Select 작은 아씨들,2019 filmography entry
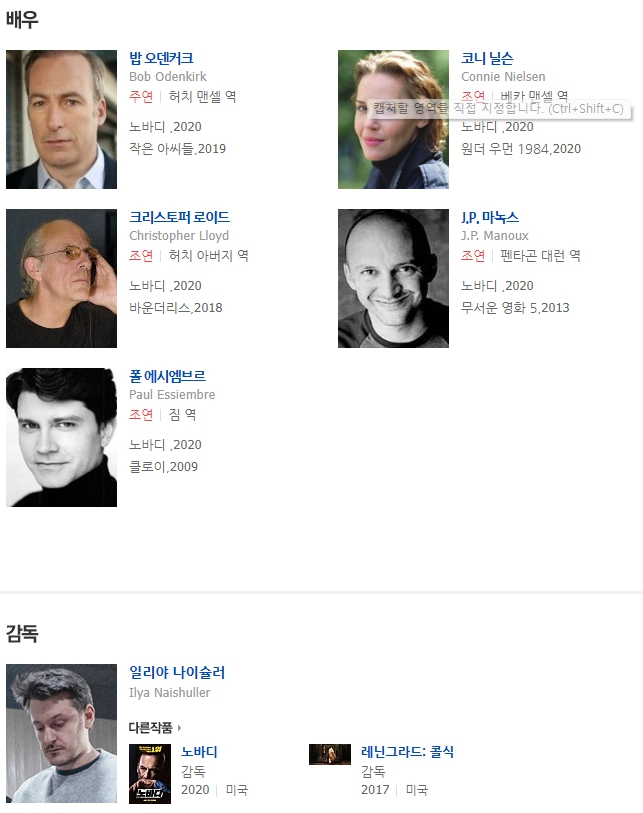643x813 pixels. pyautogui.click(x=177, y=149)
